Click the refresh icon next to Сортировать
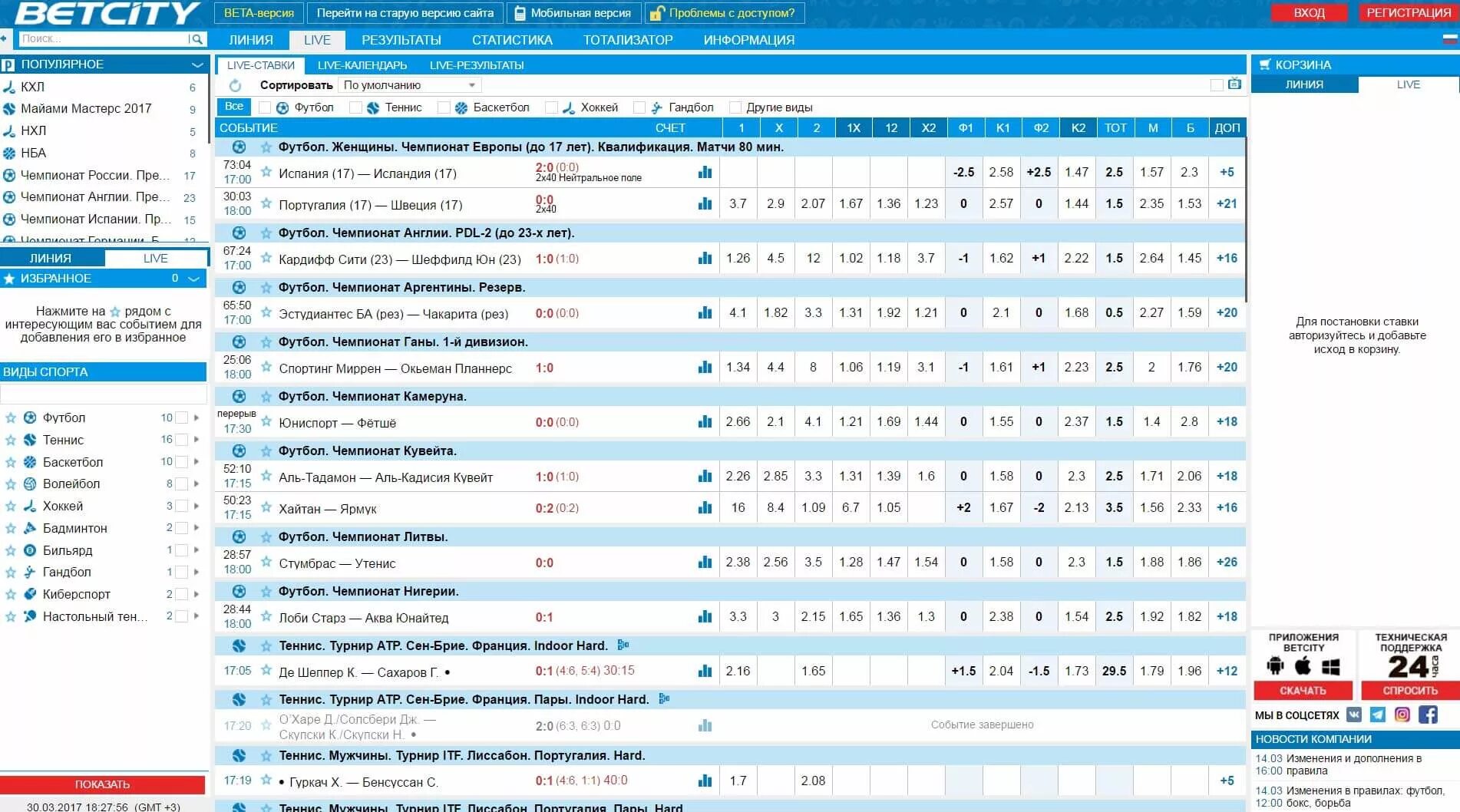Viewport: 1460px width, 812px height. (x=236, y=85)
